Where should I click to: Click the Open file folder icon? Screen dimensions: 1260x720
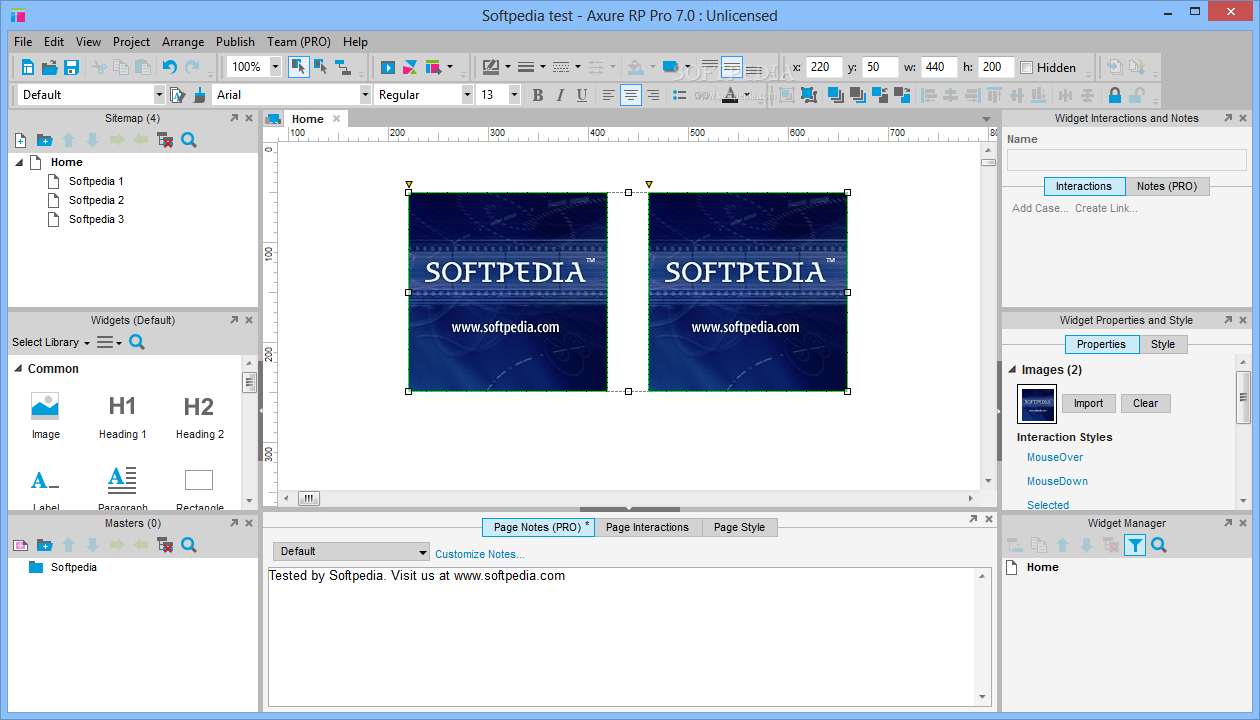click(x=49, y=67)
